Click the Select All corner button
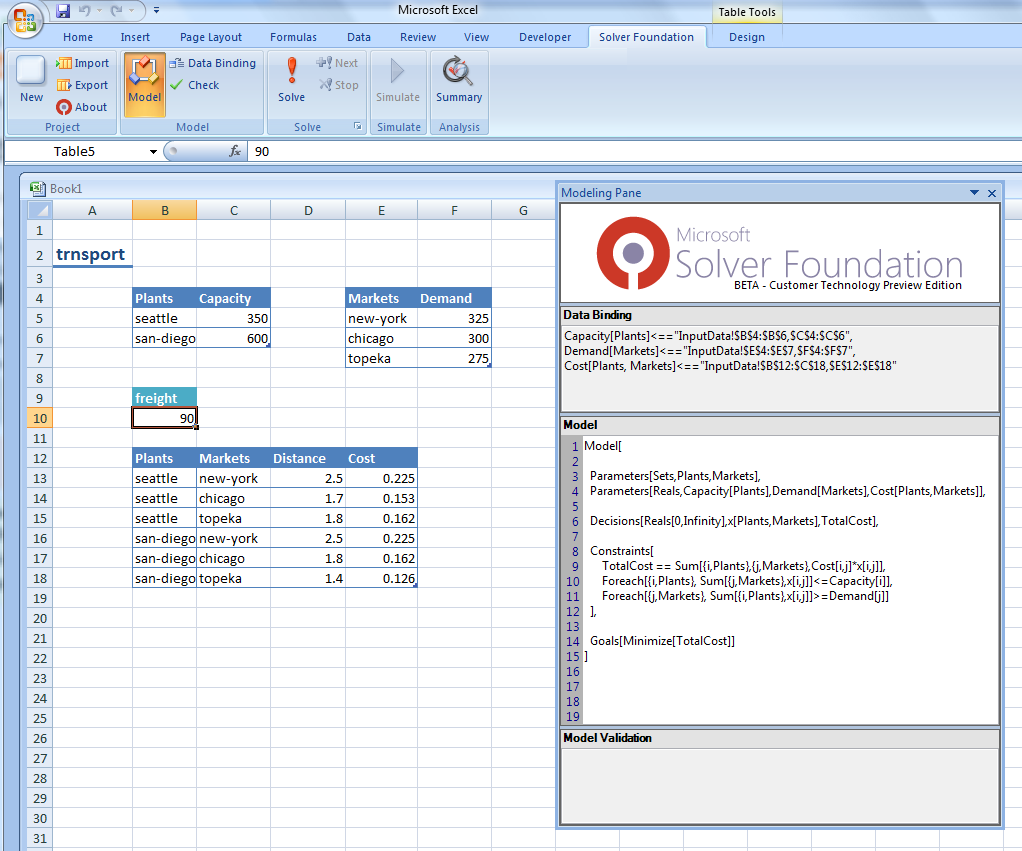1022x851 pixels. click(x=39, y=210)
